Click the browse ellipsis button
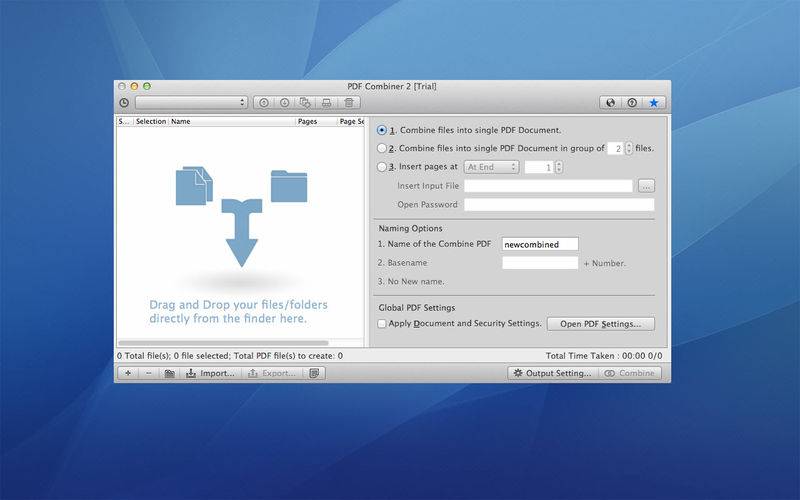Viewport: 800px width, 500px height. coord(646,186)
